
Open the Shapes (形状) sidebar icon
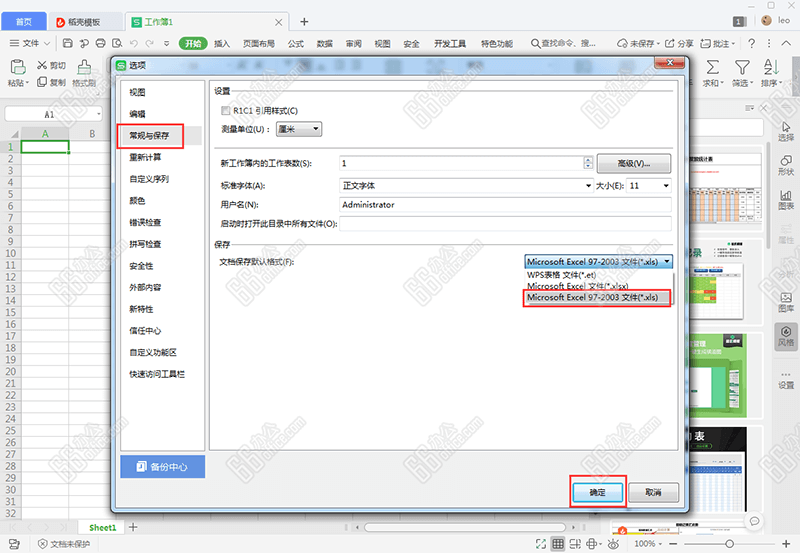(786, 161)
